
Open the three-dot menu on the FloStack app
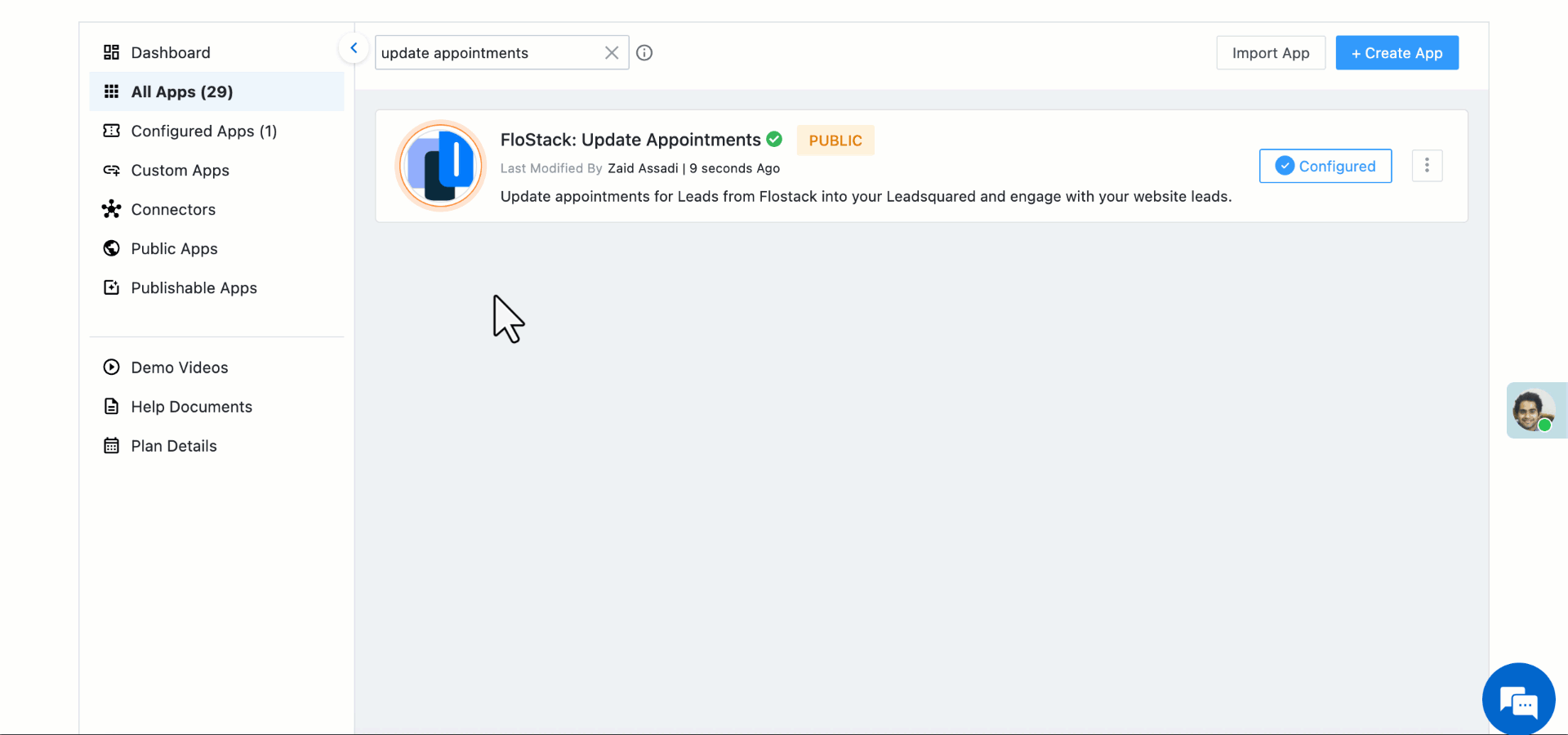[1427, 165]
